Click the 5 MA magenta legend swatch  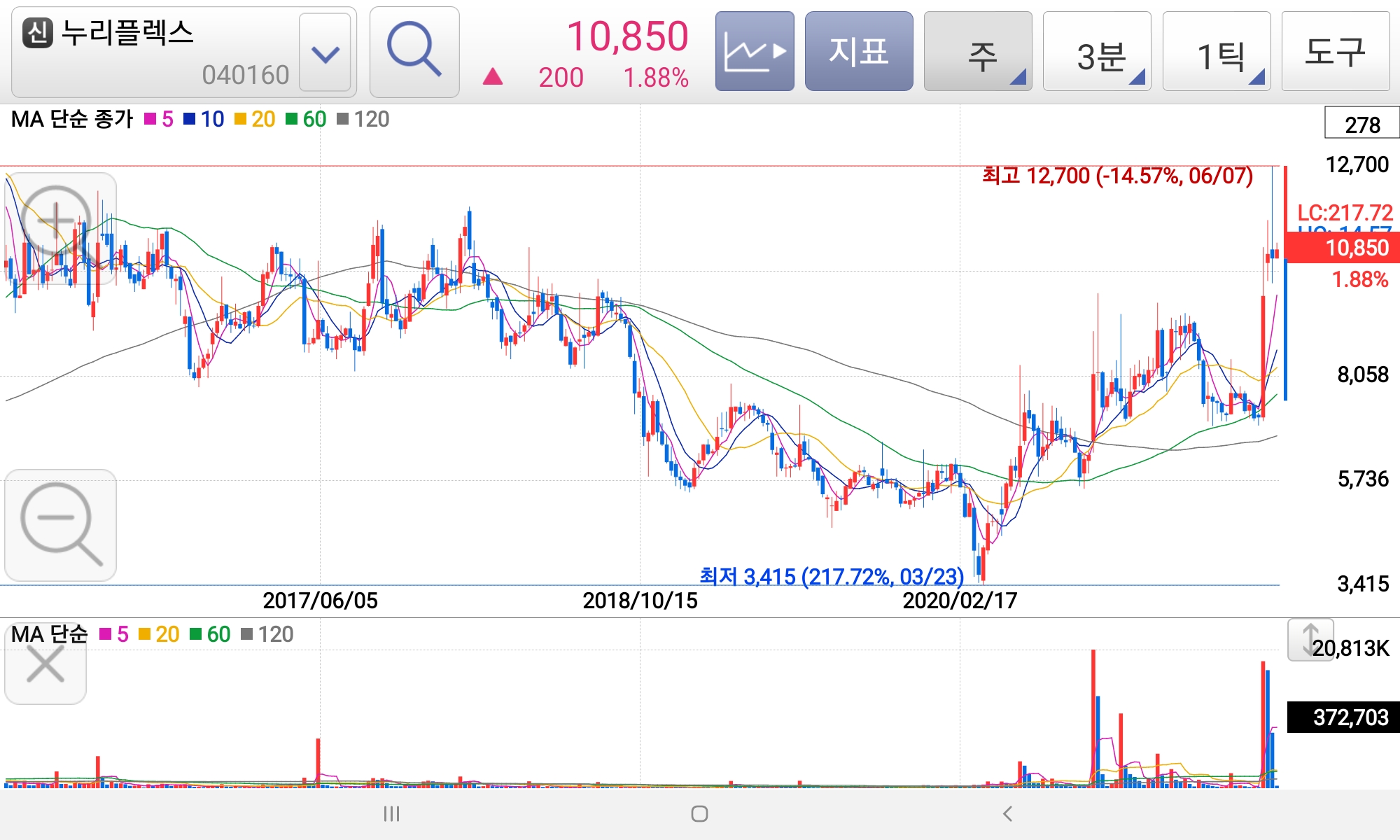(x=150, y=120)
